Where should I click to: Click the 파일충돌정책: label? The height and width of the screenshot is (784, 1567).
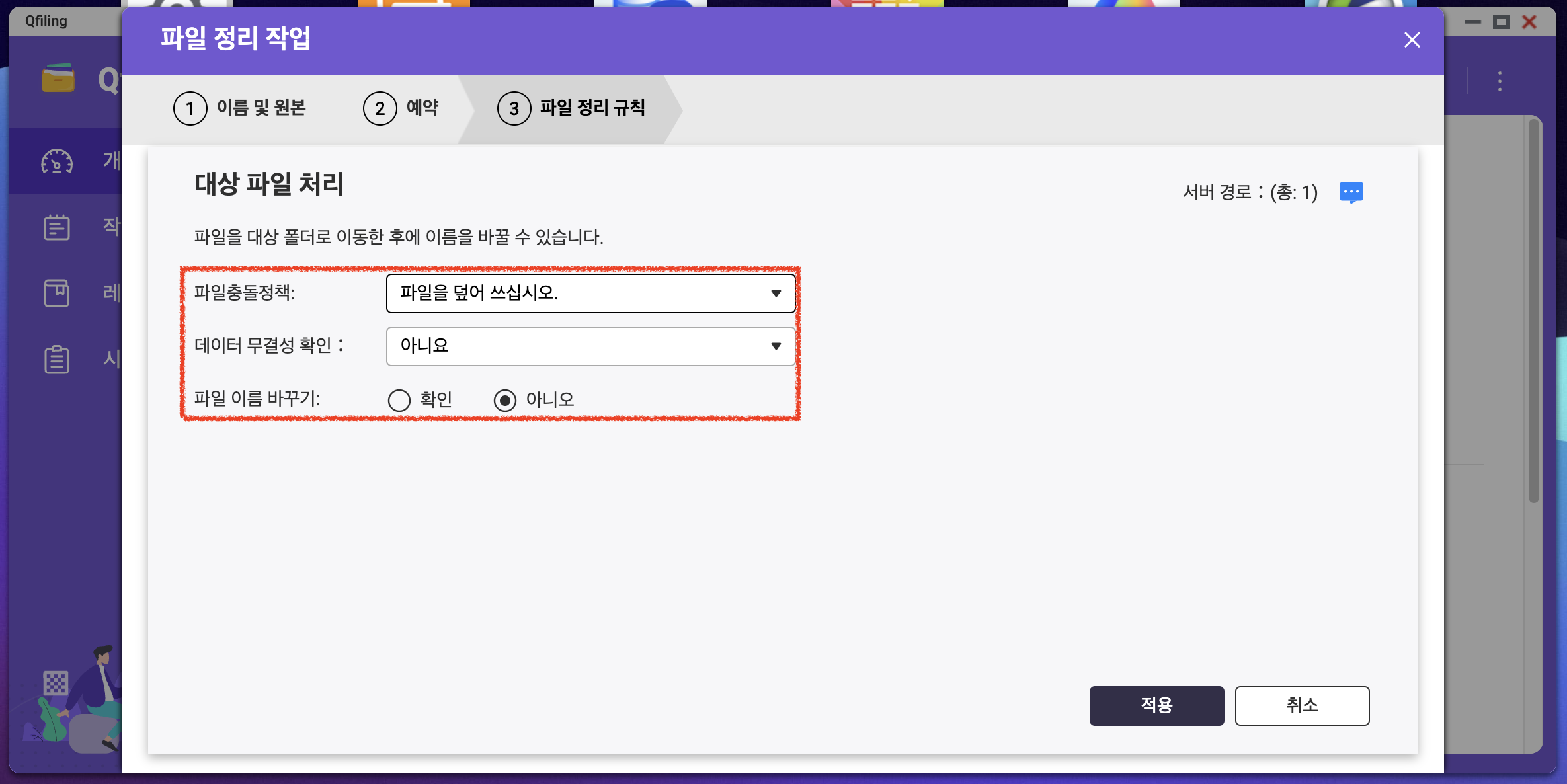tap(245, 292)
